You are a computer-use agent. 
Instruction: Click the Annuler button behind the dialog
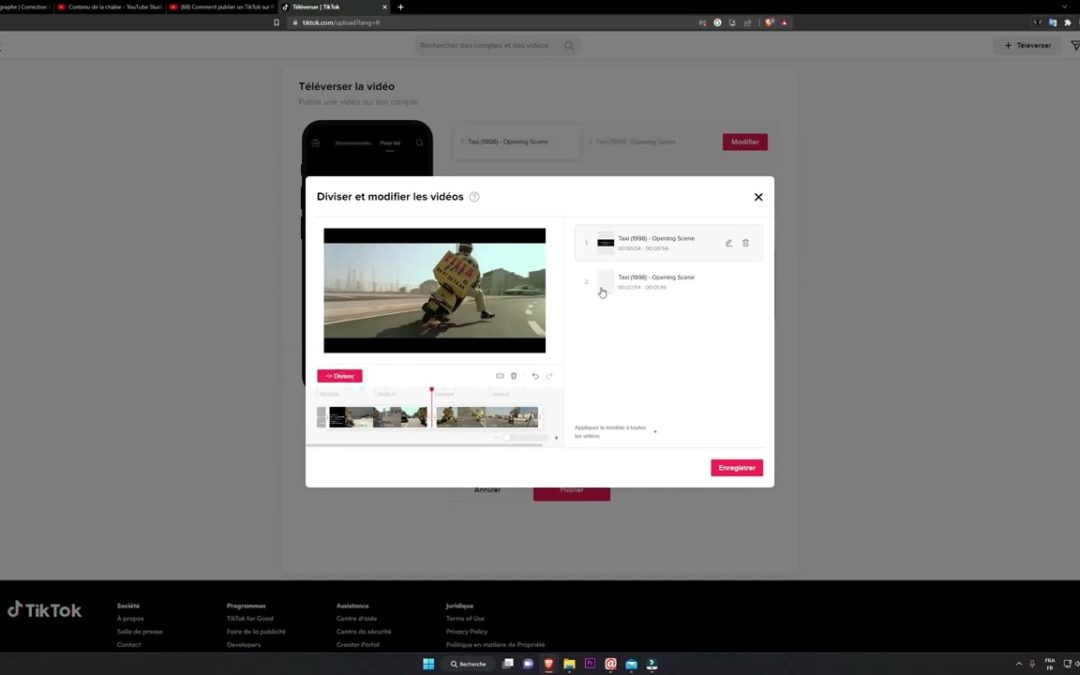(x=487, y=490)
